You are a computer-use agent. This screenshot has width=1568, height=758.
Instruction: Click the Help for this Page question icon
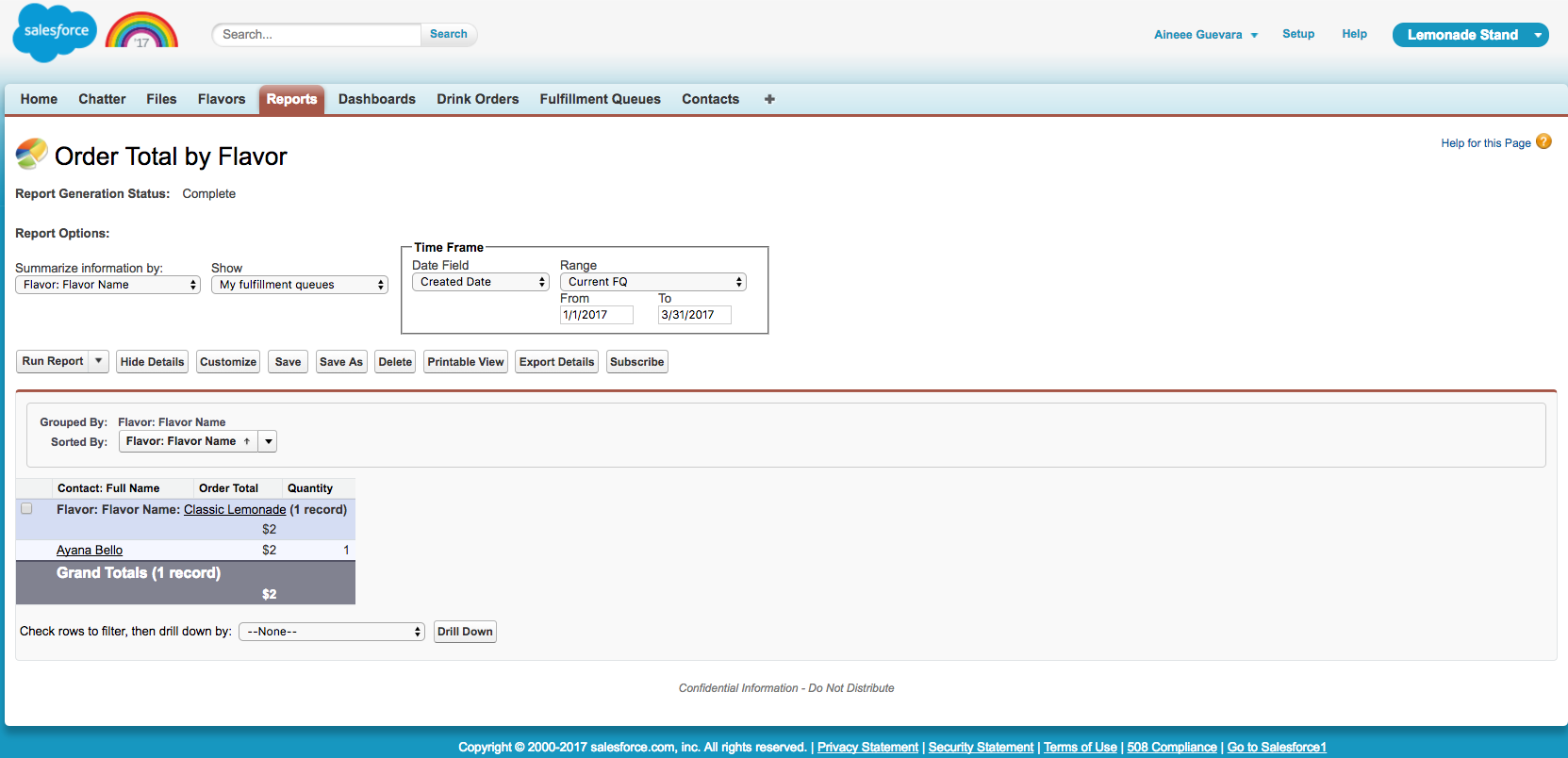point(1543,141)
